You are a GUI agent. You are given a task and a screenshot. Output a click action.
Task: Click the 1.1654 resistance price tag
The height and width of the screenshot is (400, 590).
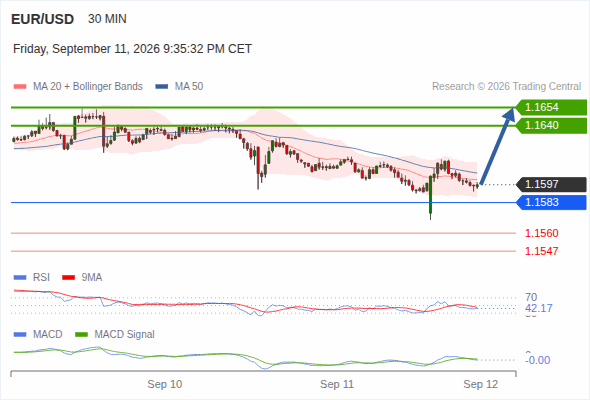click(x=551, y=107)
